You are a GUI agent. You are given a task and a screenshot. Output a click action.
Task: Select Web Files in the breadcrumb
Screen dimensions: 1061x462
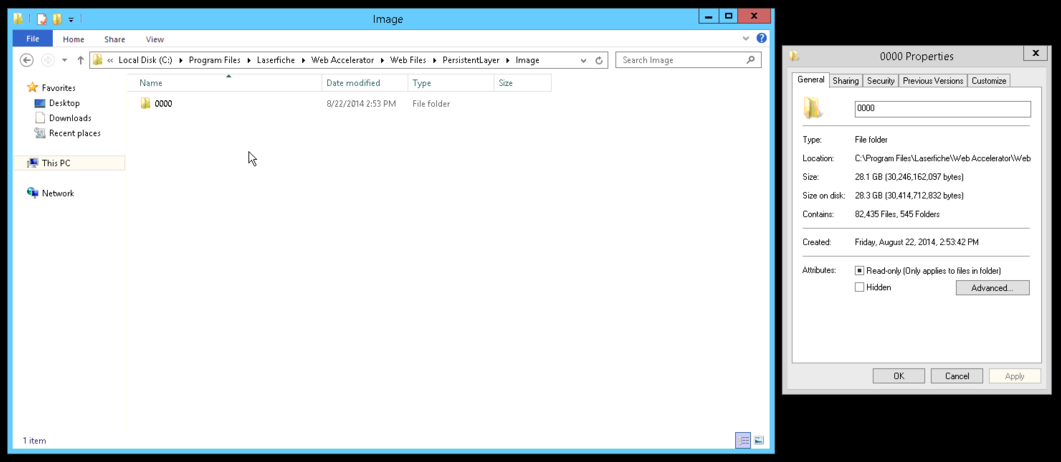pos(408,60)
